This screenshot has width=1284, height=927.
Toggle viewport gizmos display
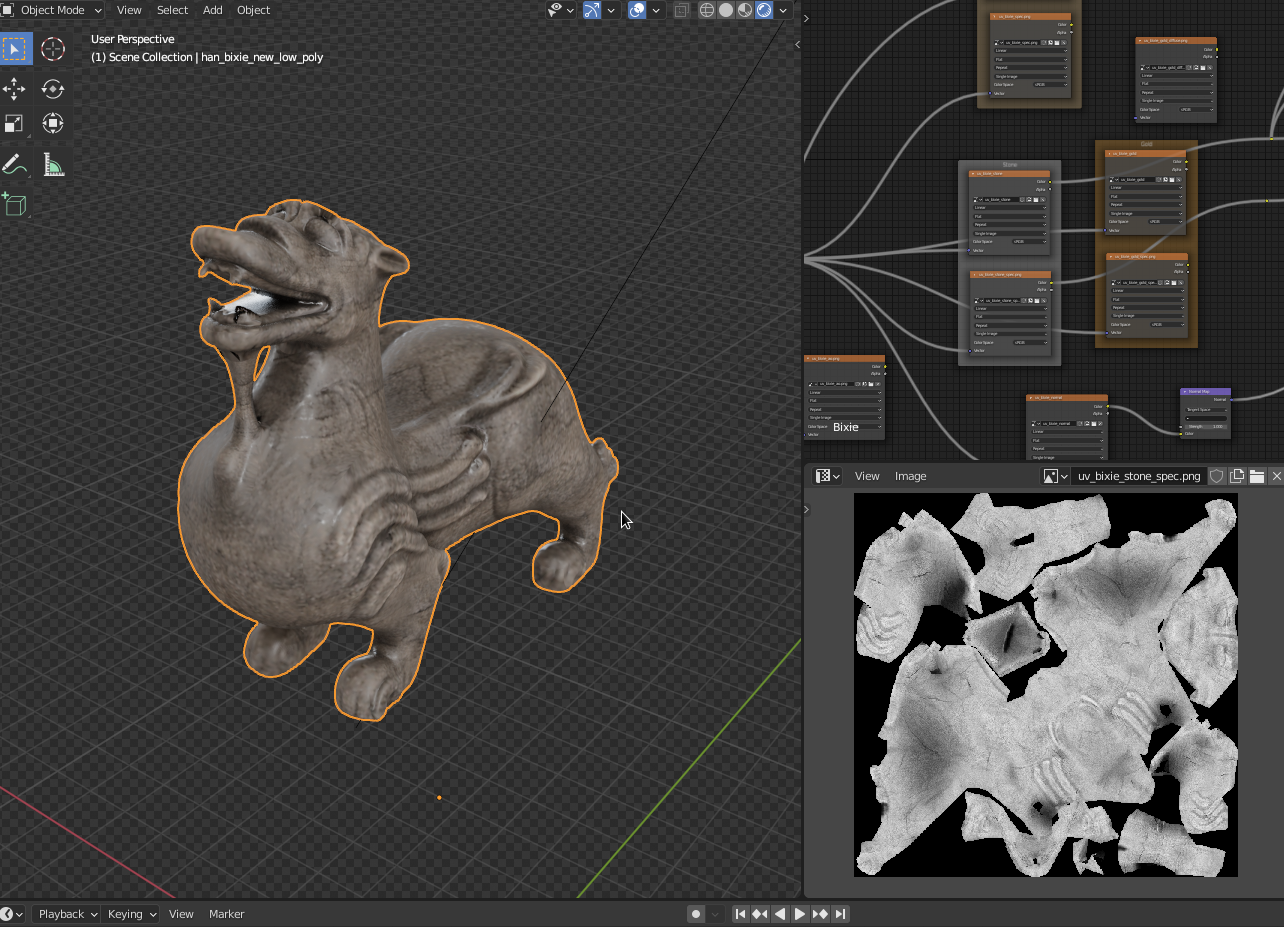(592, 10)
